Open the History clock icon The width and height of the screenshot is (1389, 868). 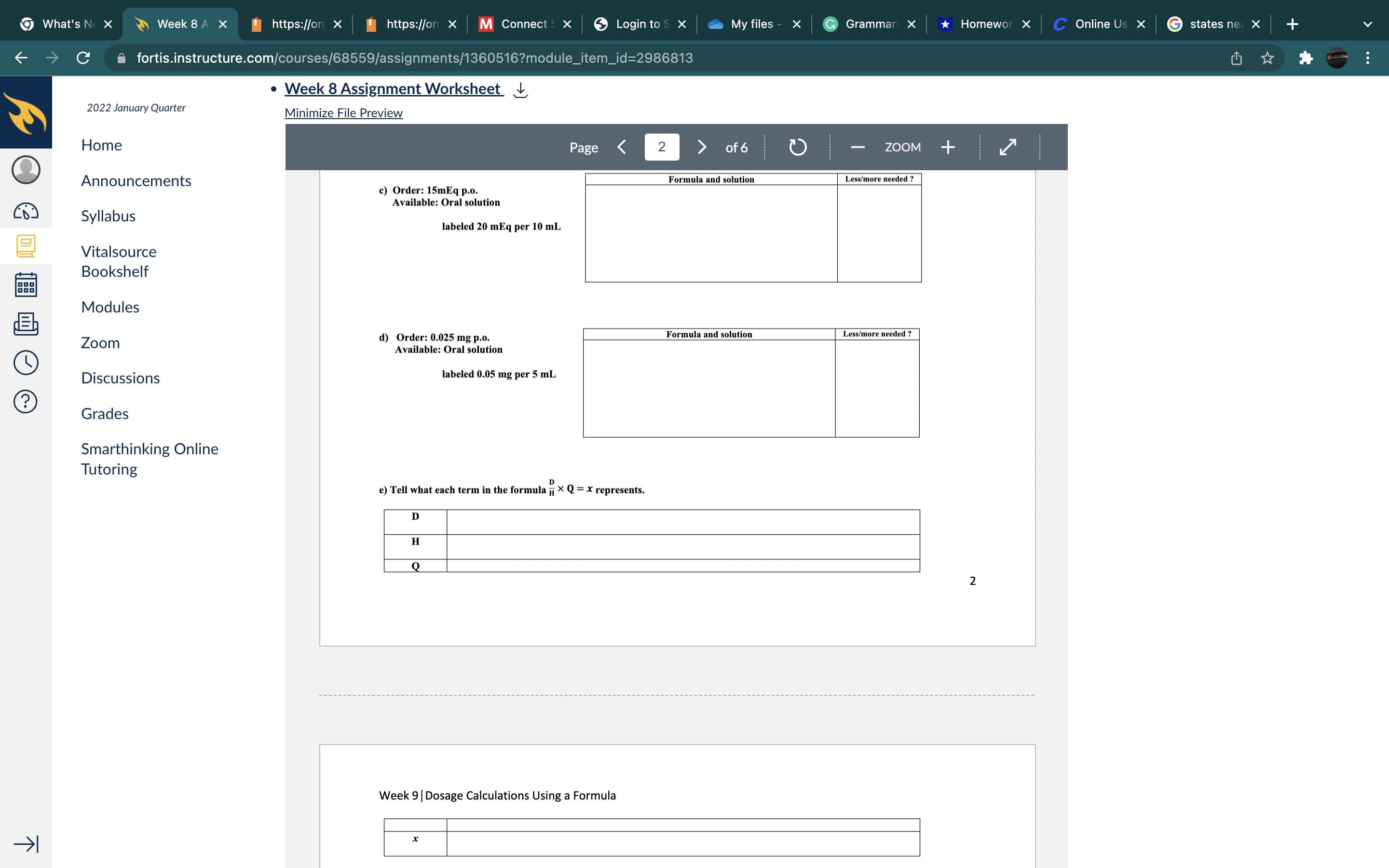click(x=26, y=363)
